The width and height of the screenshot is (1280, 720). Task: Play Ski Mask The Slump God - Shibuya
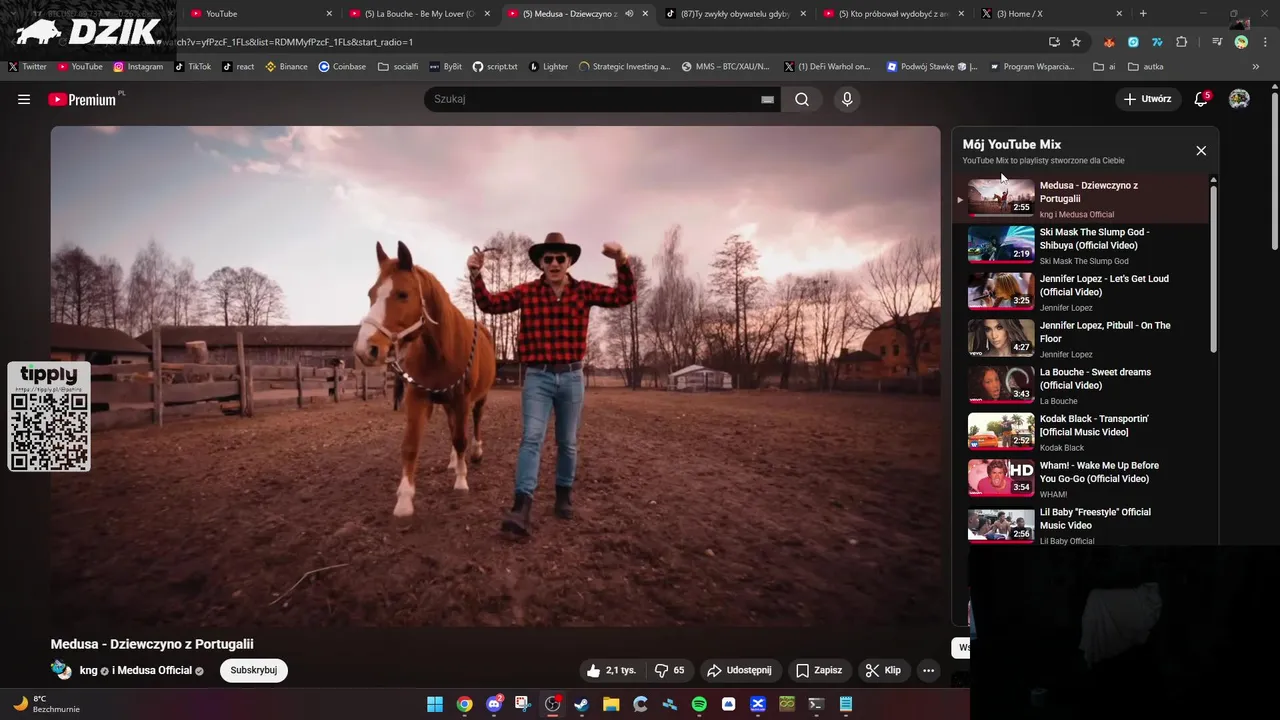(1087, 245)
